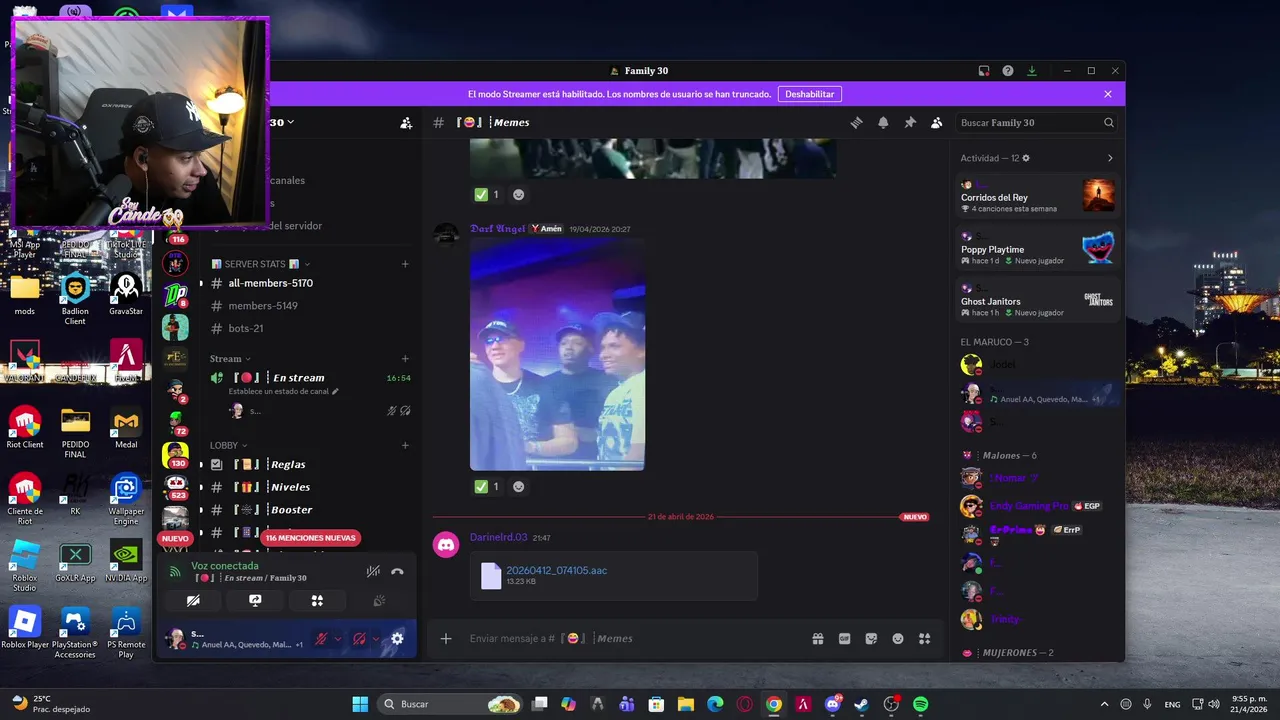
Task: Open notification settings bell icon
Action: point(883,123)
